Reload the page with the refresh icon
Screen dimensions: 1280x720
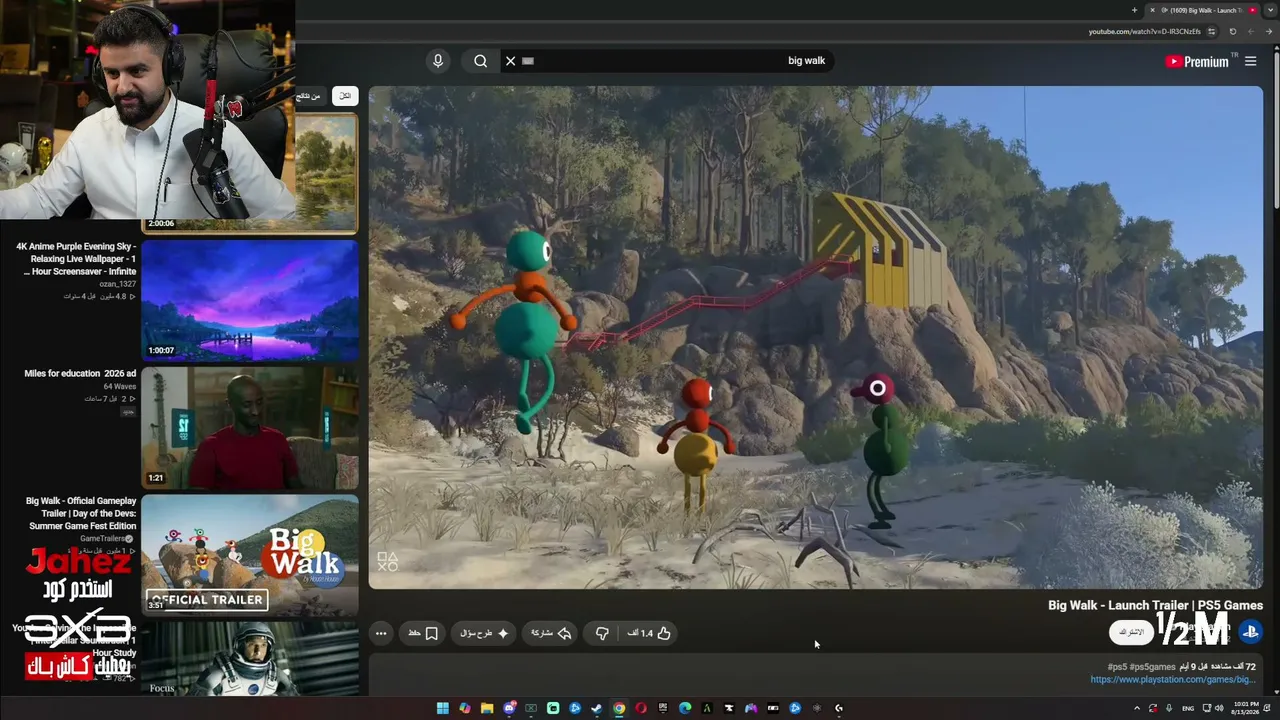pos(1233,32)
